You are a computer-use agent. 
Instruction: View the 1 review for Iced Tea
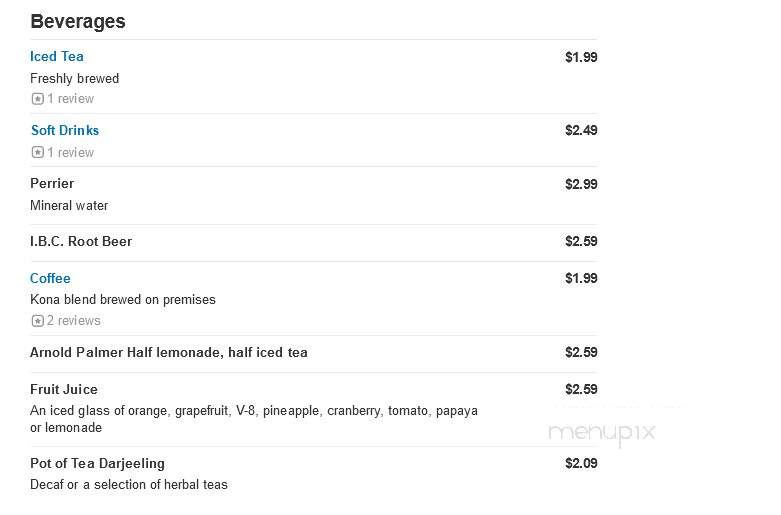(x=70, y=99)
